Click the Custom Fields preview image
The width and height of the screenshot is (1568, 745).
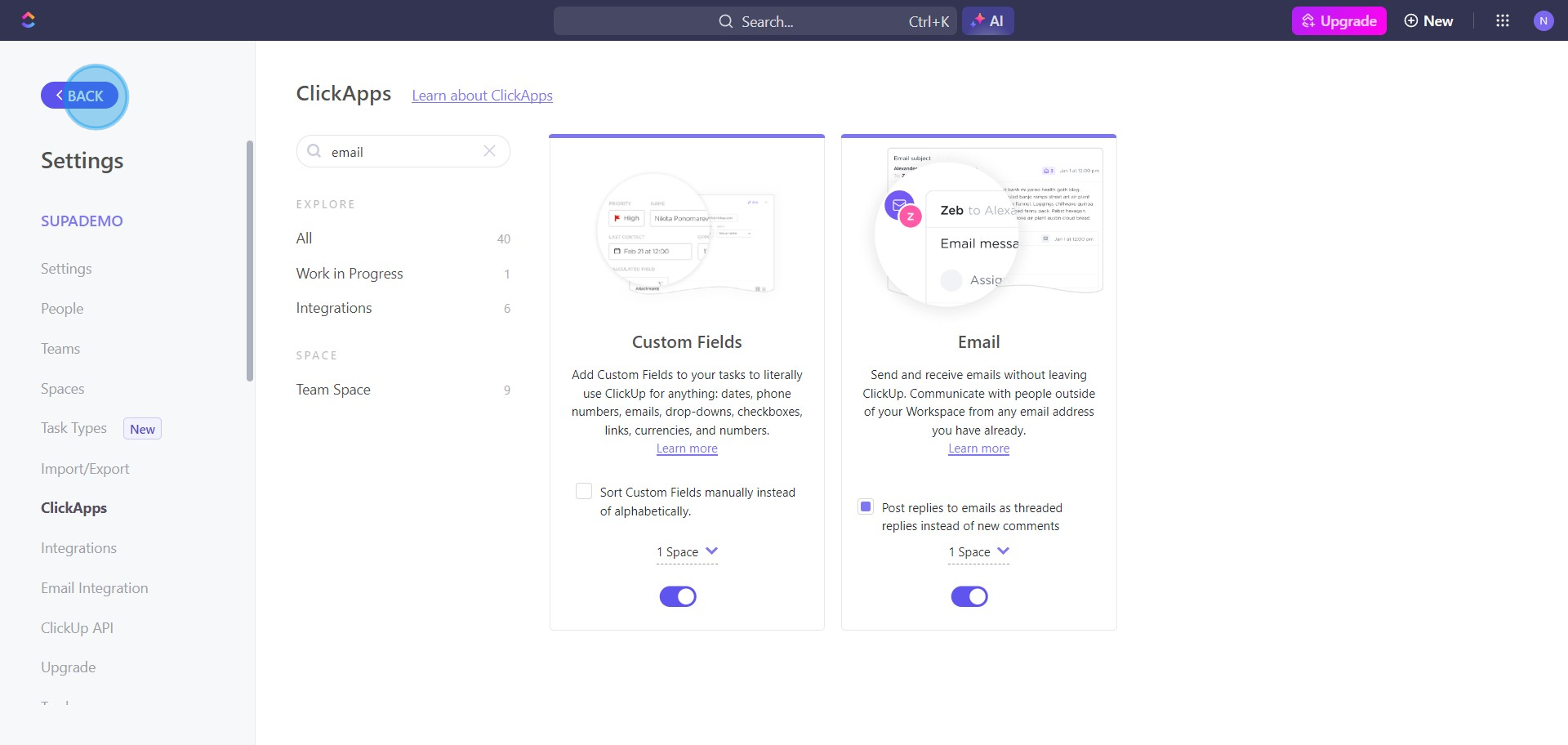coord(687,235)
